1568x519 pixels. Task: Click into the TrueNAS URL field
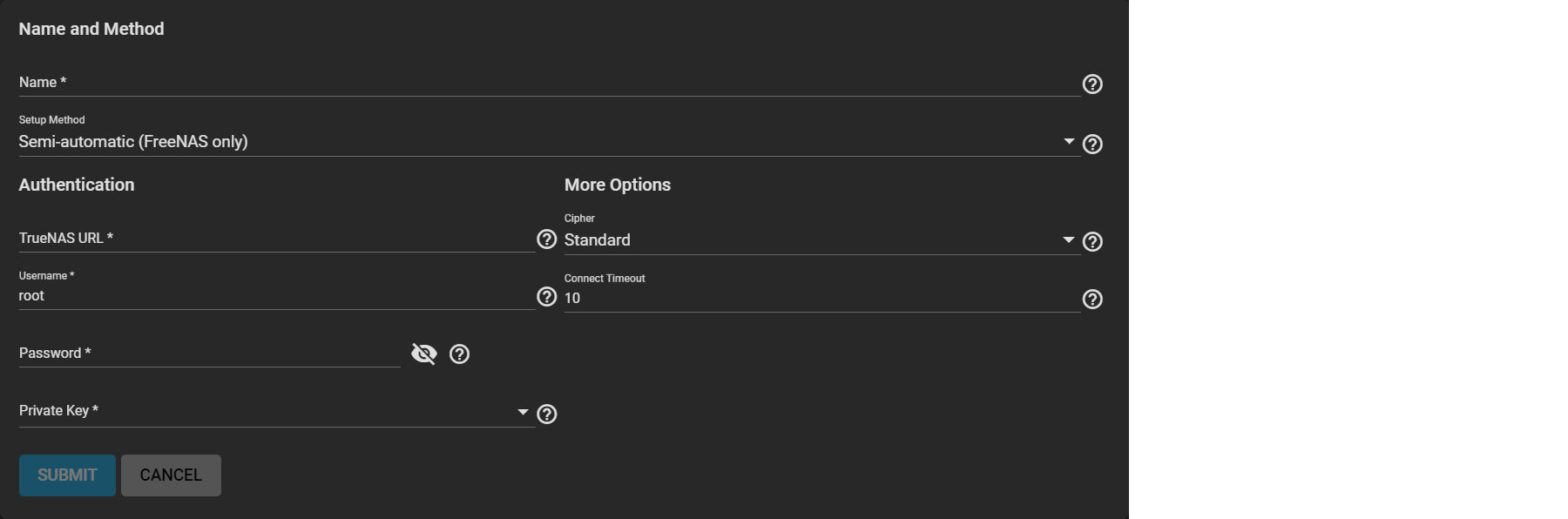point(277,239)
